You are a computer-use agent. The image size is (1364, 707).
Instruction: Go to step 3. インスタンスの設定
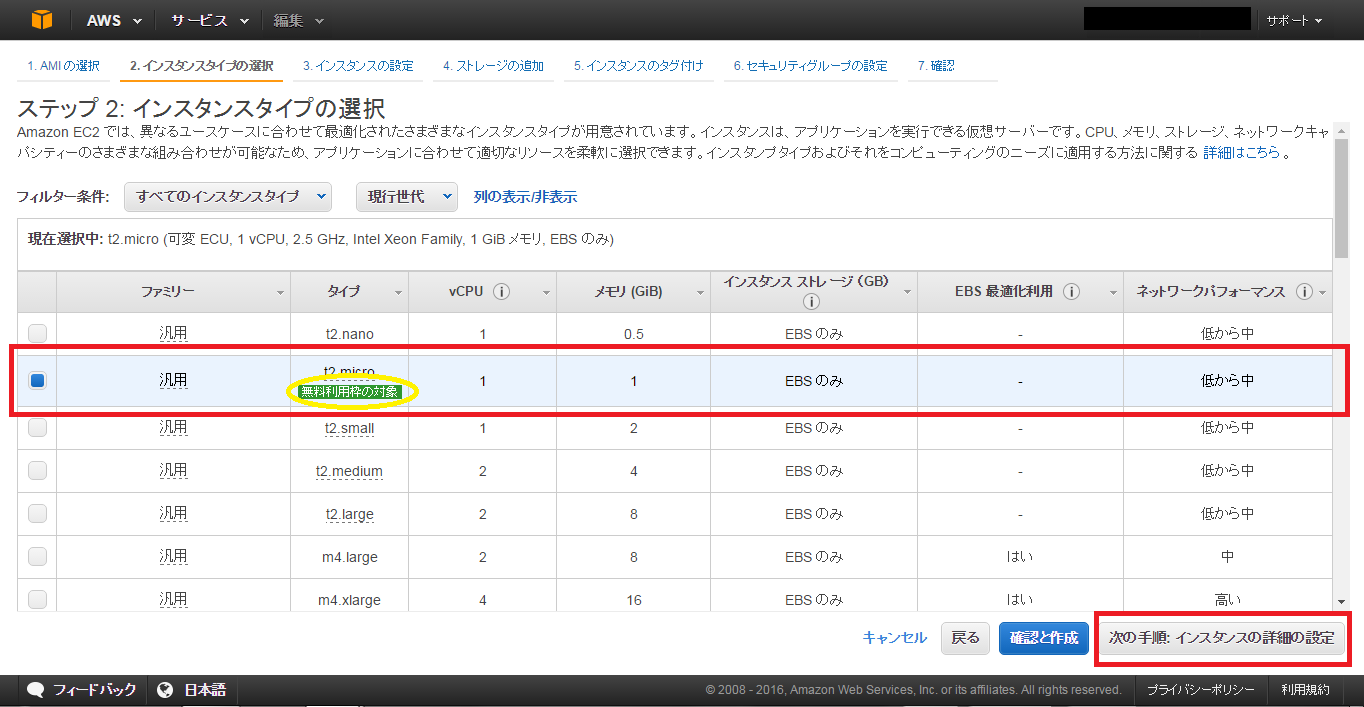[x=358, y=66]
